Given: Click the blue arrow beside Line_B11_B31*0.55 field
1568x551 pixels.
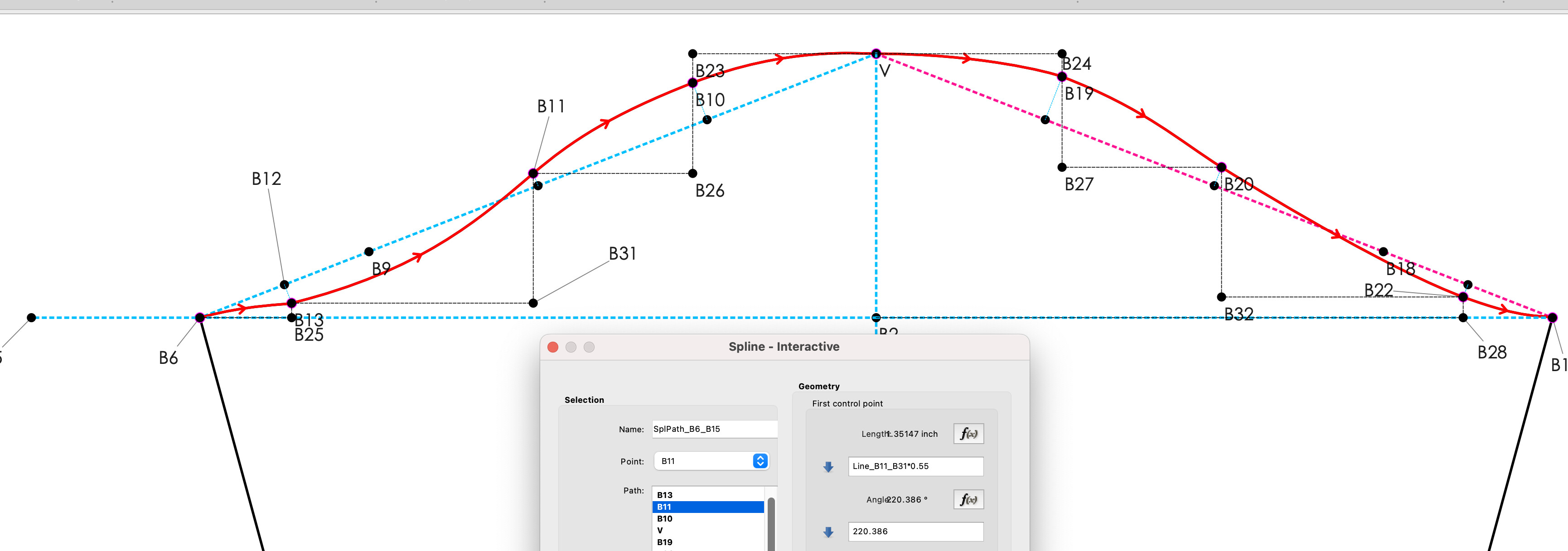Looking at the screenshot, I should click(x=828, y=466).
